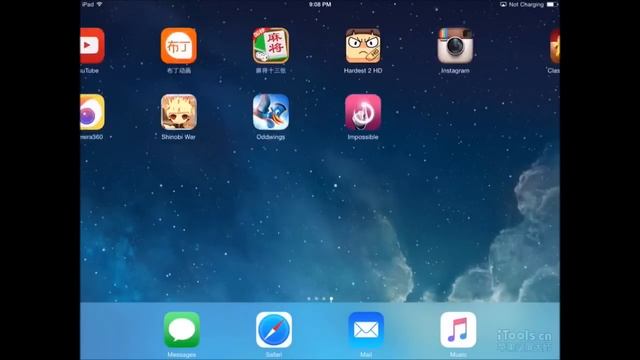Open the Oddwings game
The image size is (640, 360).
coord(271,112)
